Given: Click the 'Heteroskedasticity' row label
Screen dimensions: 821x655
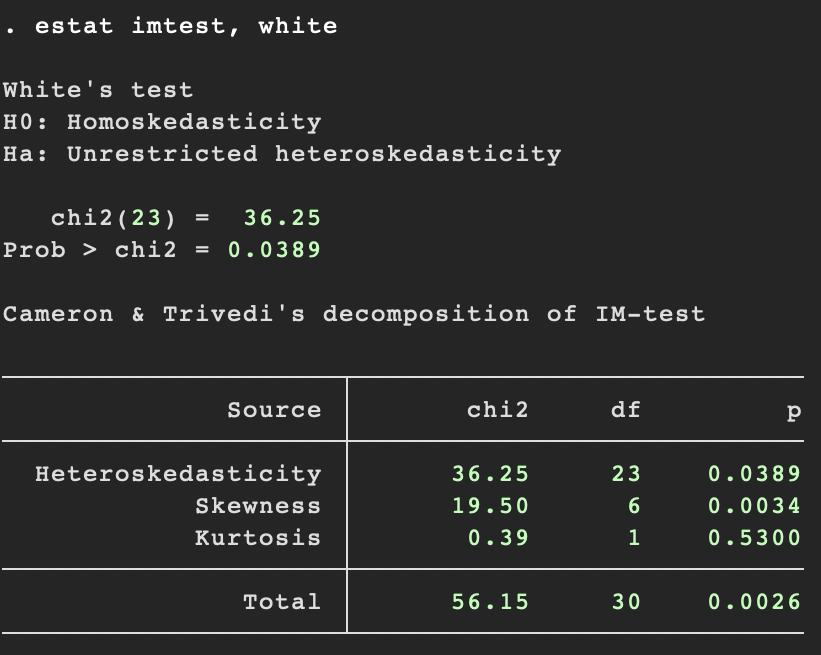Looking at the screenshot, I should pos(178,473).
